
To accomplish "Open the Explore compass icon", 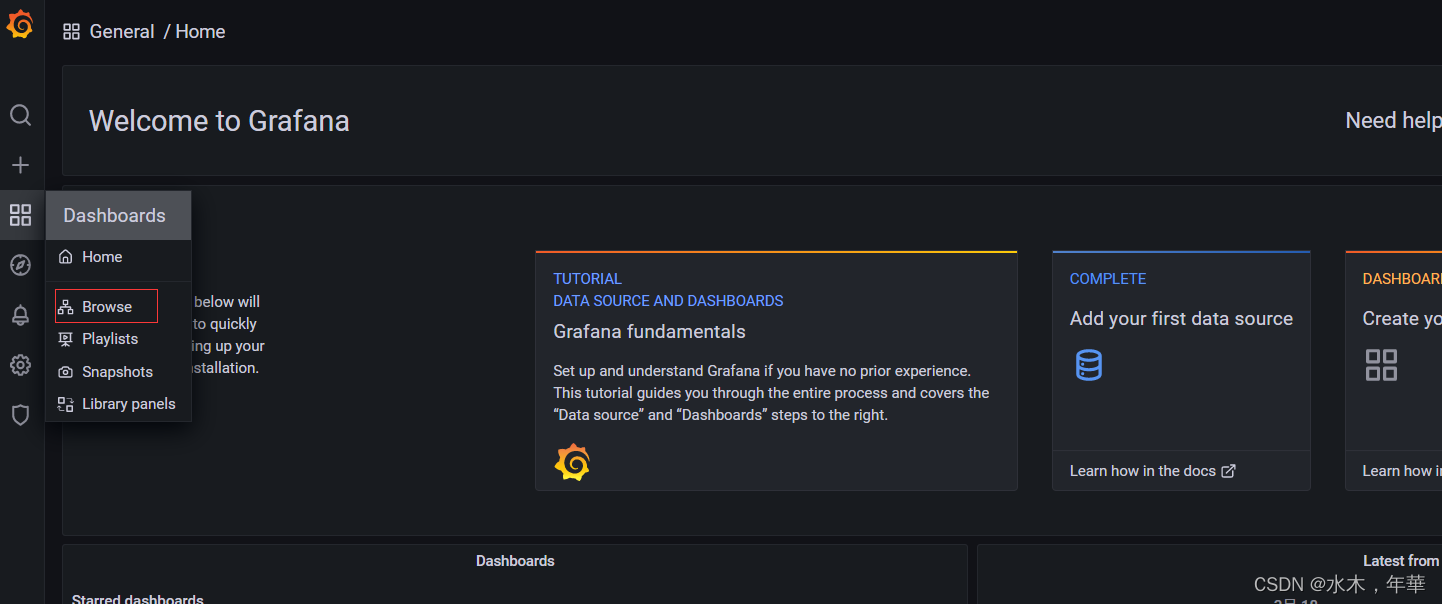I will point(20,265).
